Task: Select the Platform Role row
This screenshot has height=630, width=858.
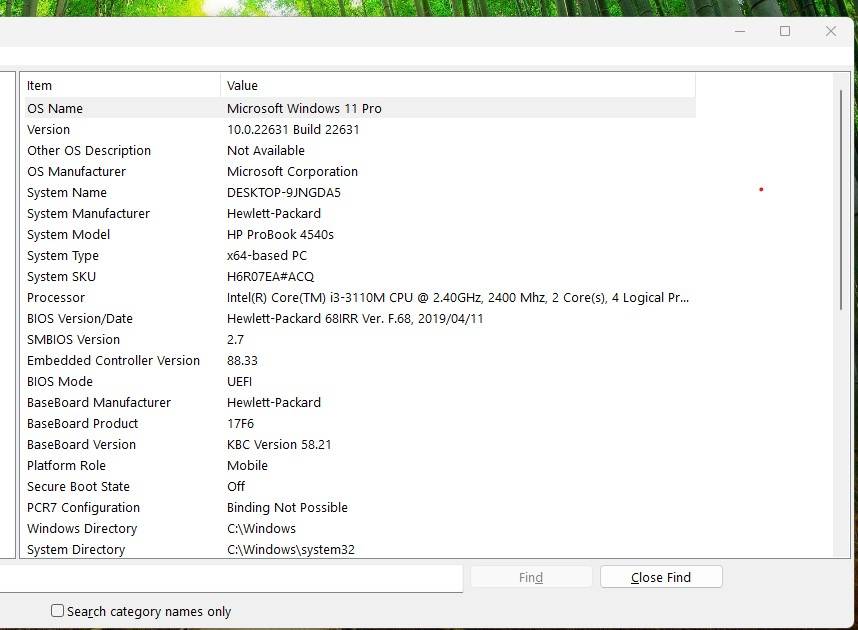Action: pos(300,465)
